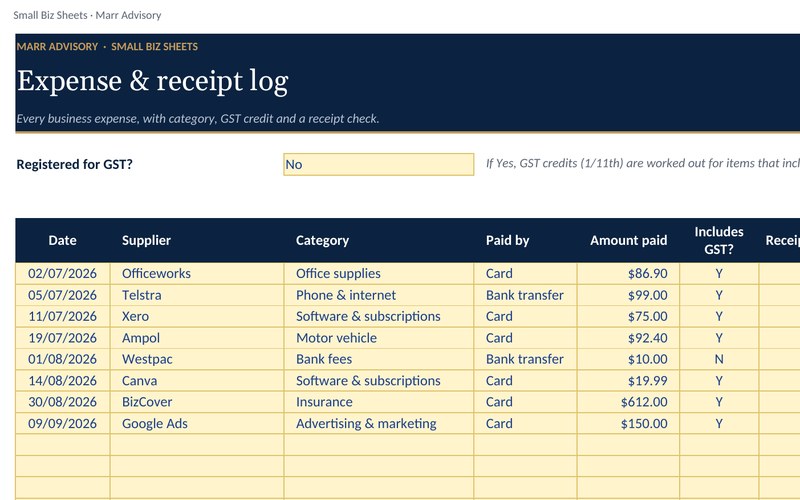Click the Includes GST? column header
The width and height of the screenshot is (800, 500).
(719, 240)
